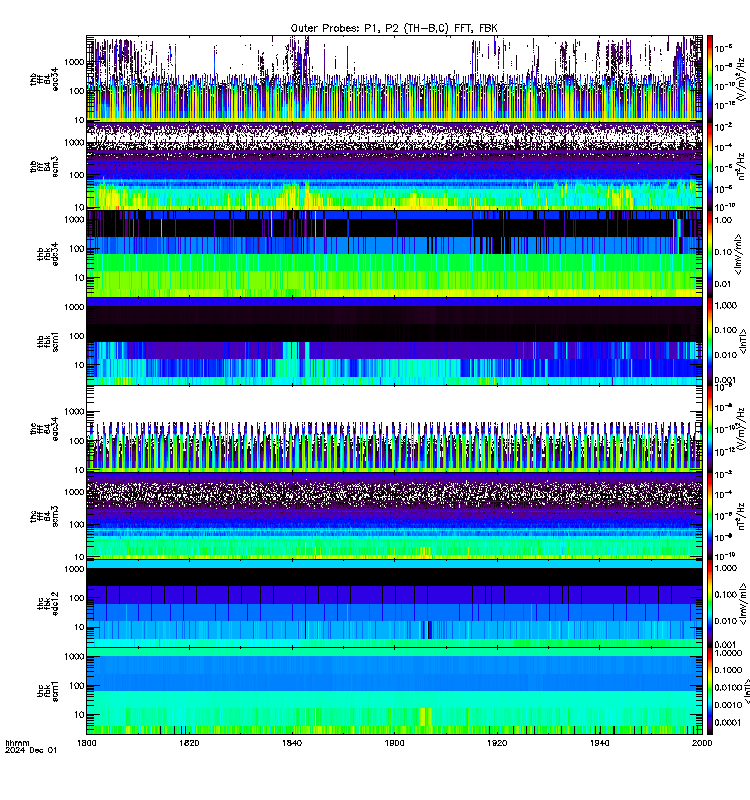The height and width of the screenshot is (800, 750).
Task: Click the color bar beside thc fff eac34 panel
Action: pyautogui.click(x=710, y=429)
